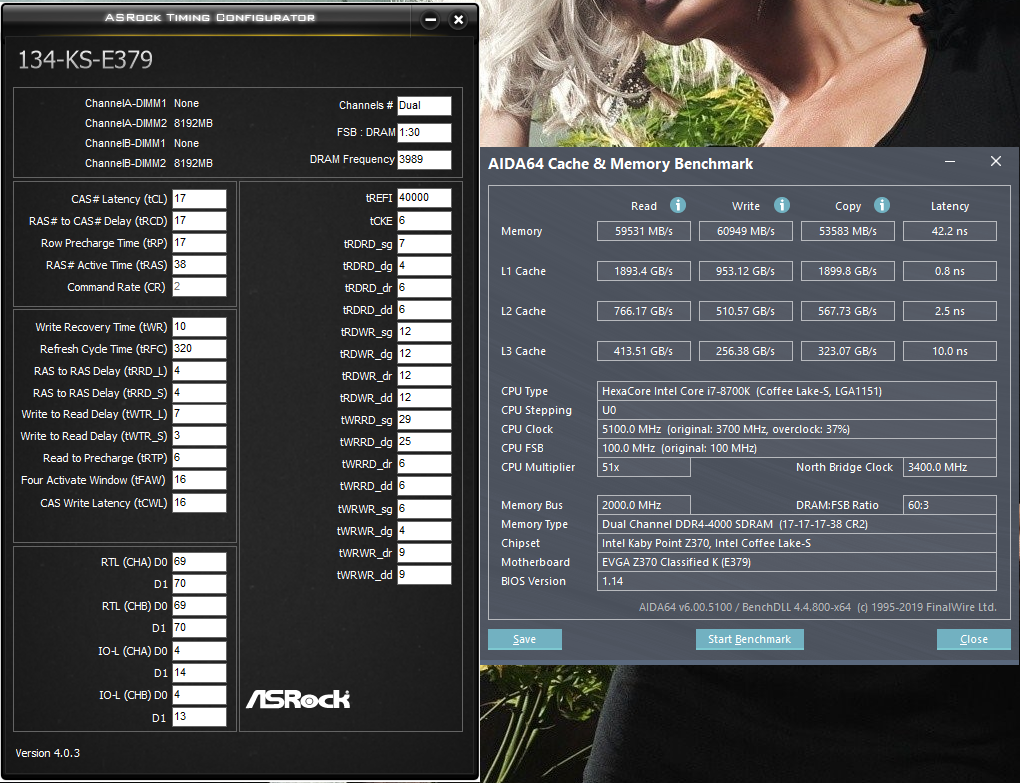The height and width of the screenshot is (783, 1020).
Task: Click the Row Precharge Time (tRP) field
Action: click(199, 243)
